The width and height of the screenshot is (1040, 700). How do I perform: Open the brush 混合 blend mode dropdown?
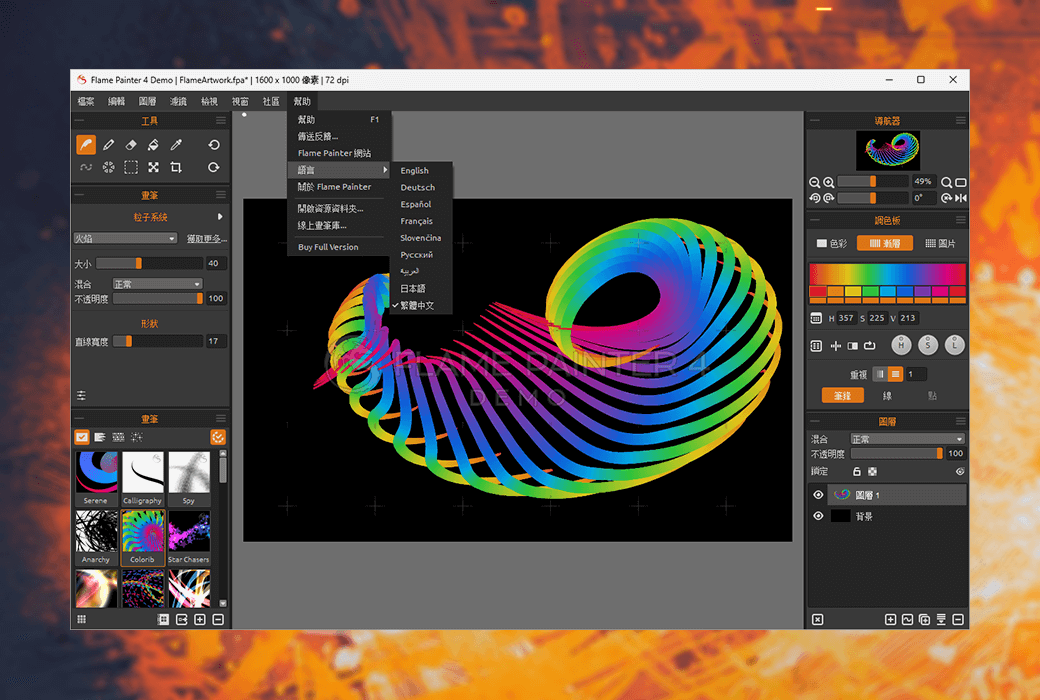click(157, 284)
